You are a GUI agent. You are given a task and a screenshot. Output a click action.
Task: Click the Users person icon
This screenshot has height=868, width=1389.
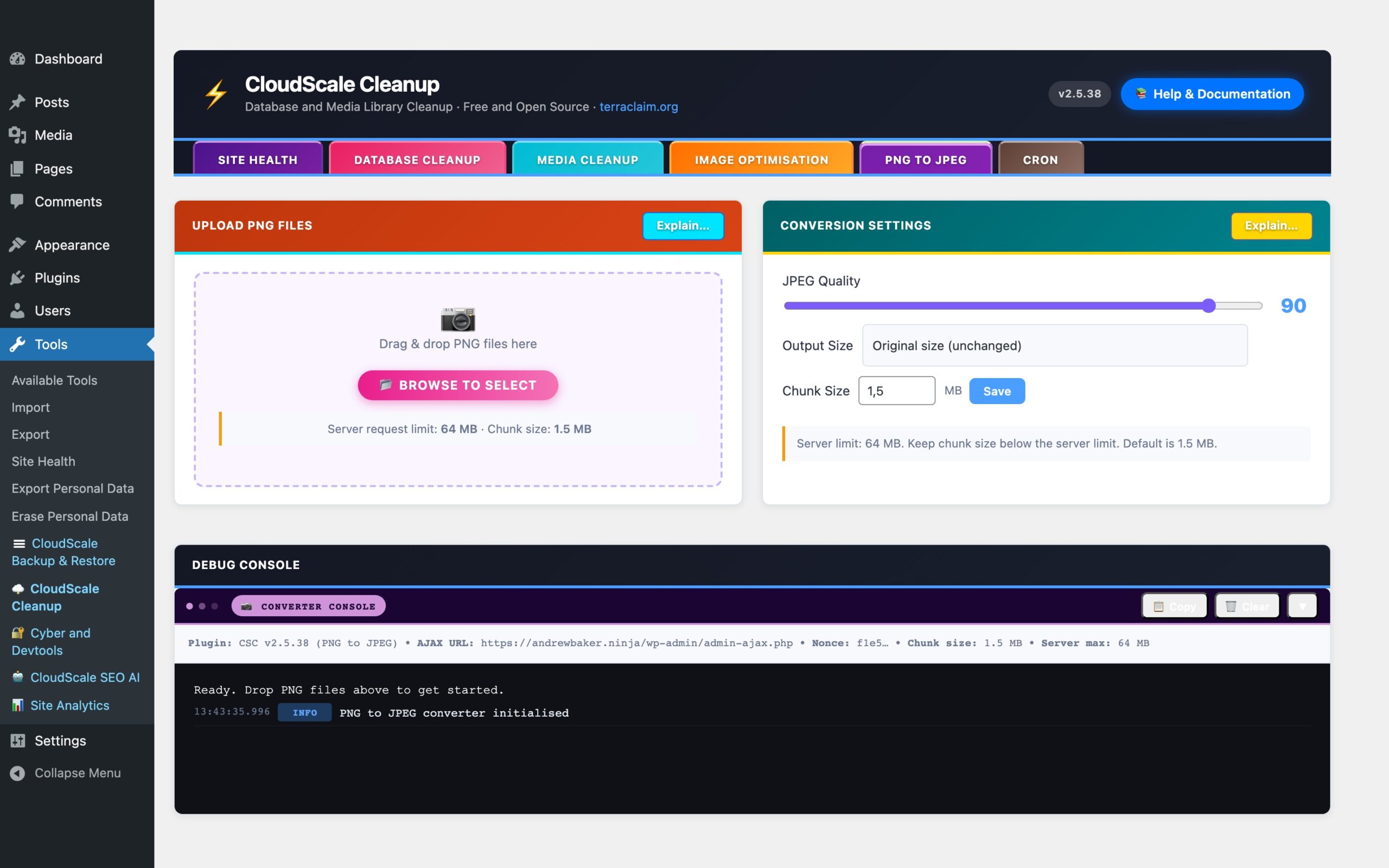click(x=17, y=310)
